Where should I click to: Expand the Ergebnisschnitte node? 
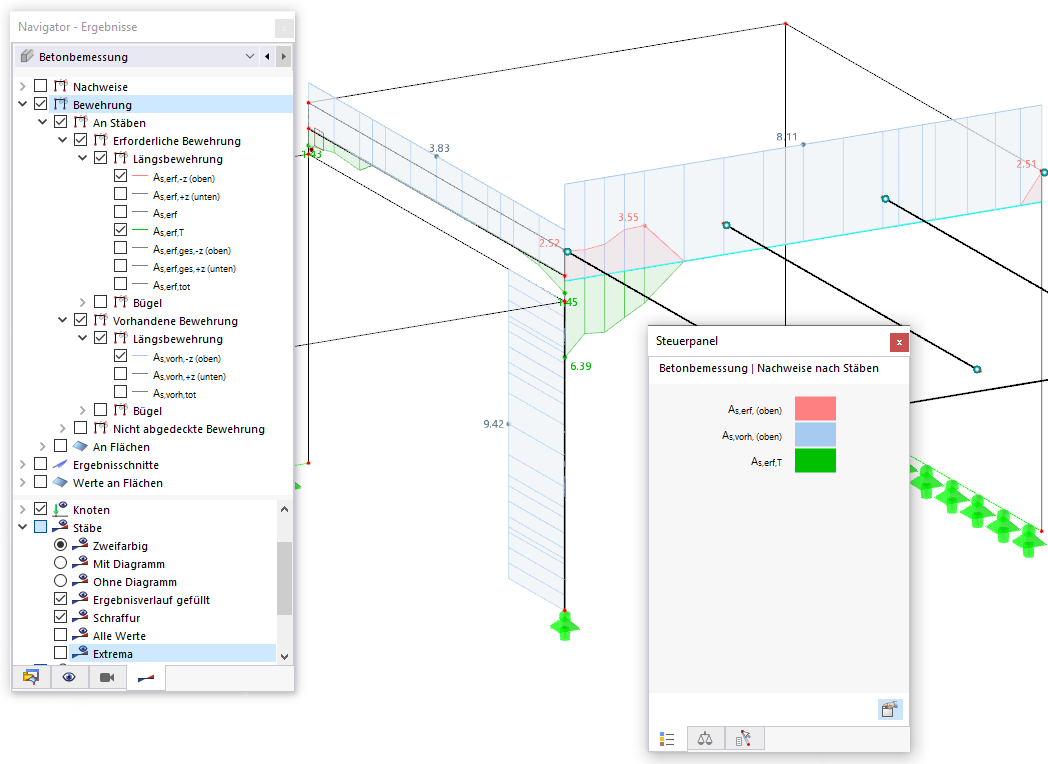coord(23,465)
